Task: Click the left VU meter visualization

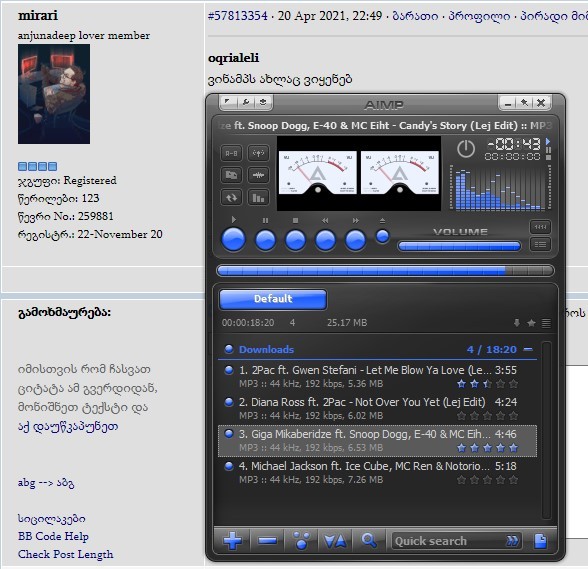Action: pos(318,172)
